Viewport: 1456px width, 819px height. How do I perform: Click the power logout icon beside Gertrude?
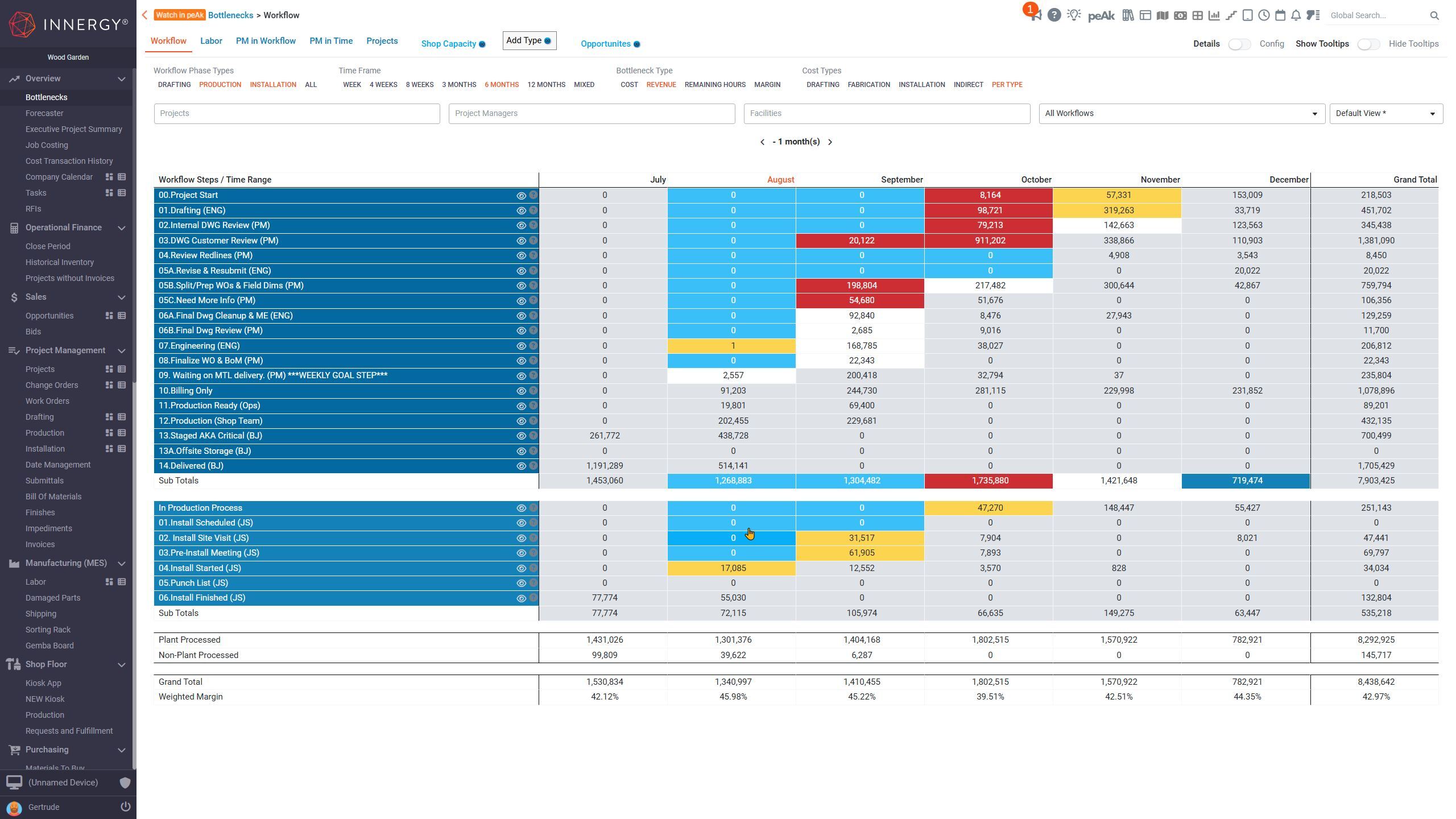(x=125, y=806)
